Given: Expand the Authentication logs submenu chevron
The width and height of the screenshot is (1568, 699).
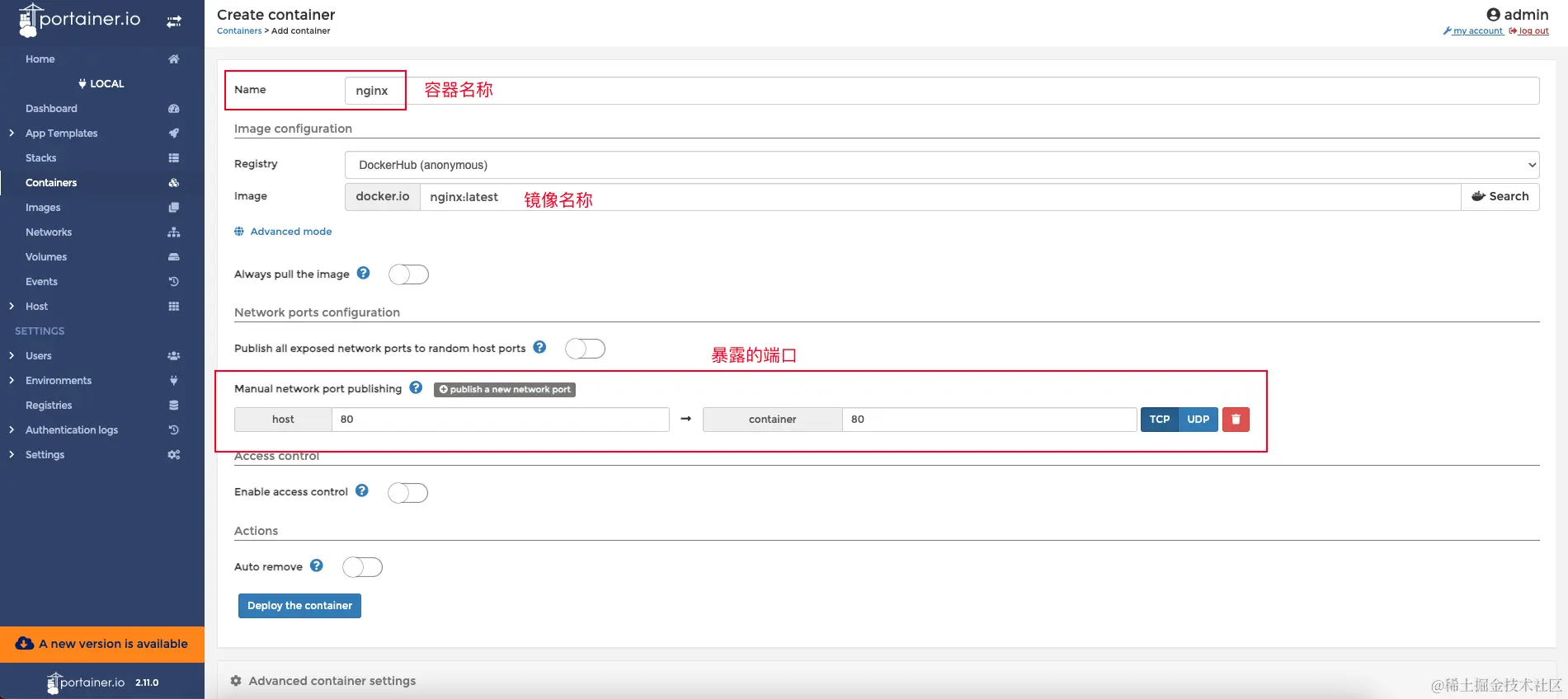Looking at the screenshot, I should tap(12, 429).
